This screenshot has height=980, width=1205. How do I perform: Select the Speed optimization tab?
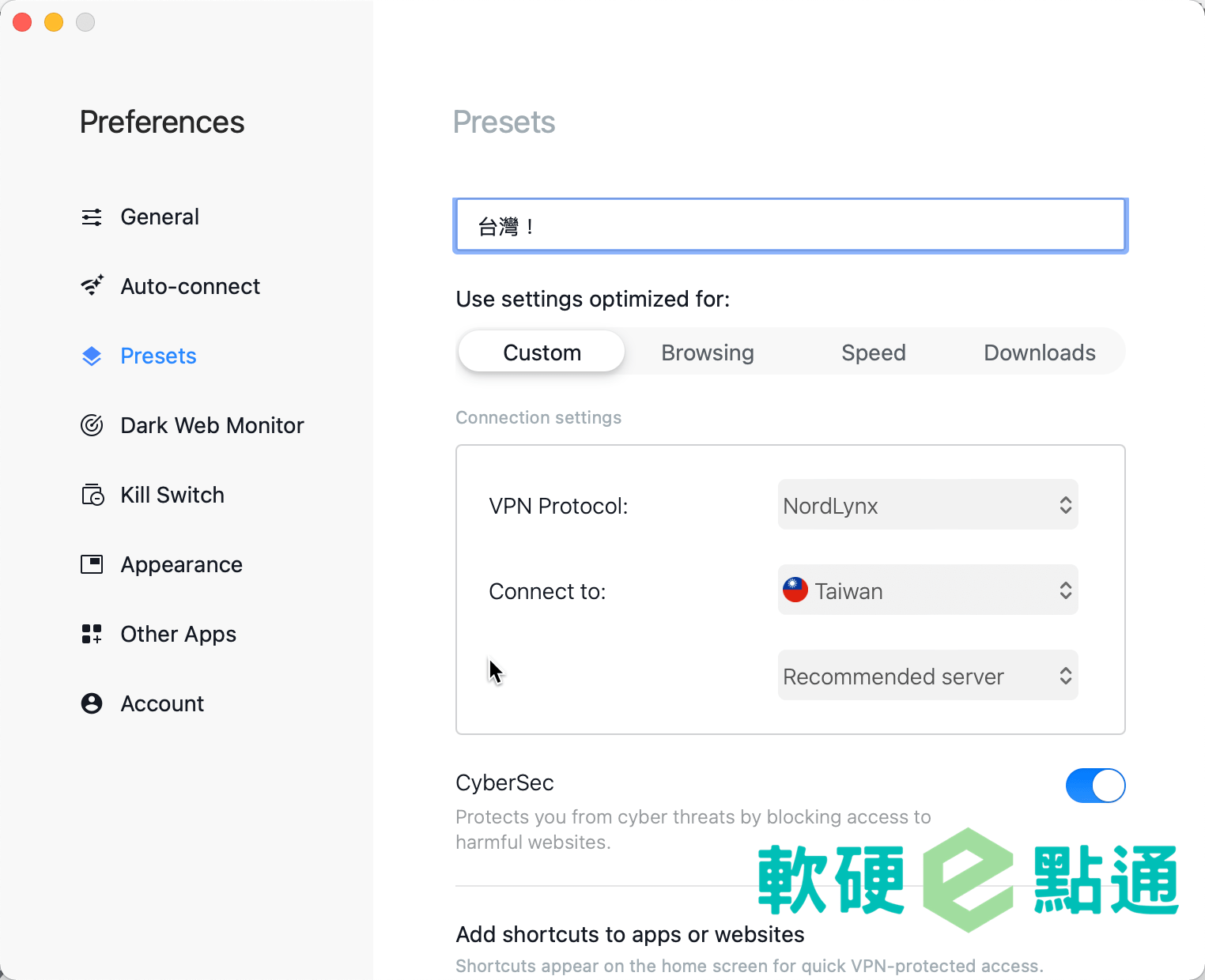874,352
